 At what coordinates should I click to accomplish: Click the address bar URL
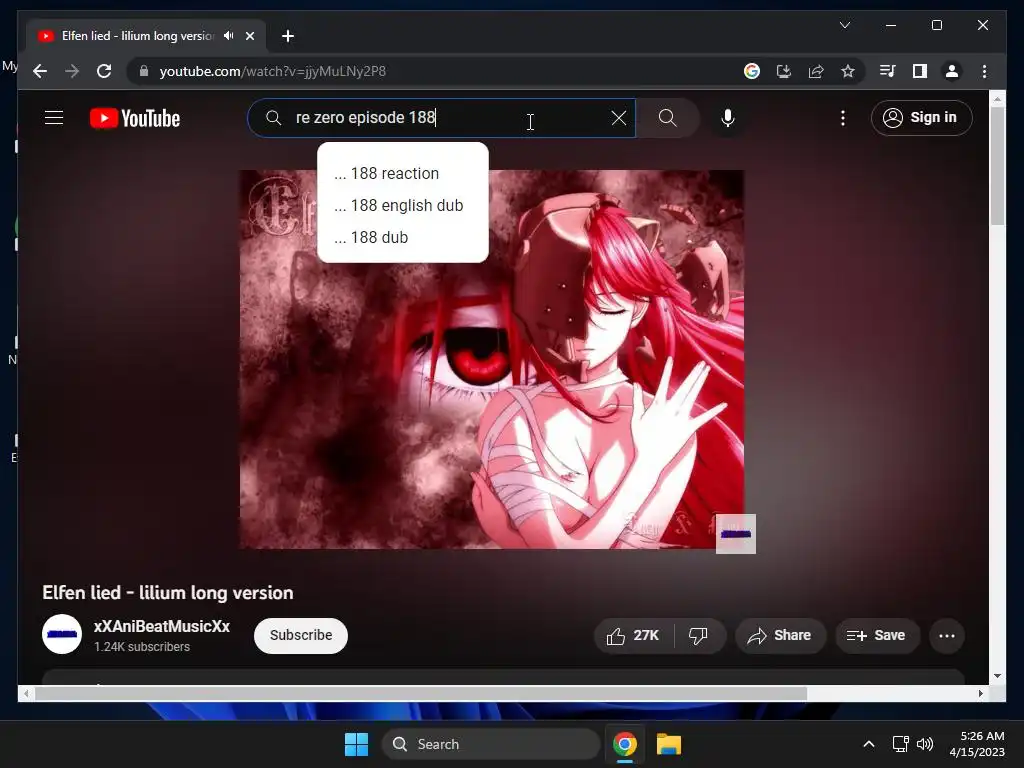(x=272, y=71)
